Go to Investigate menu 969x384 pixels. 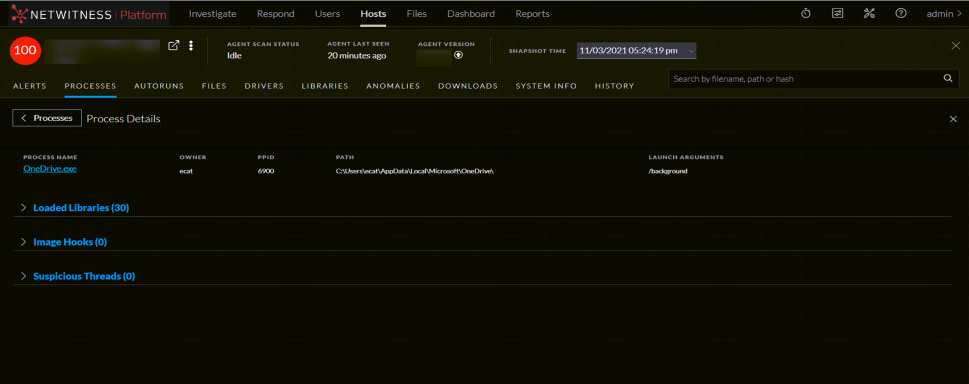tap(213, 14)
